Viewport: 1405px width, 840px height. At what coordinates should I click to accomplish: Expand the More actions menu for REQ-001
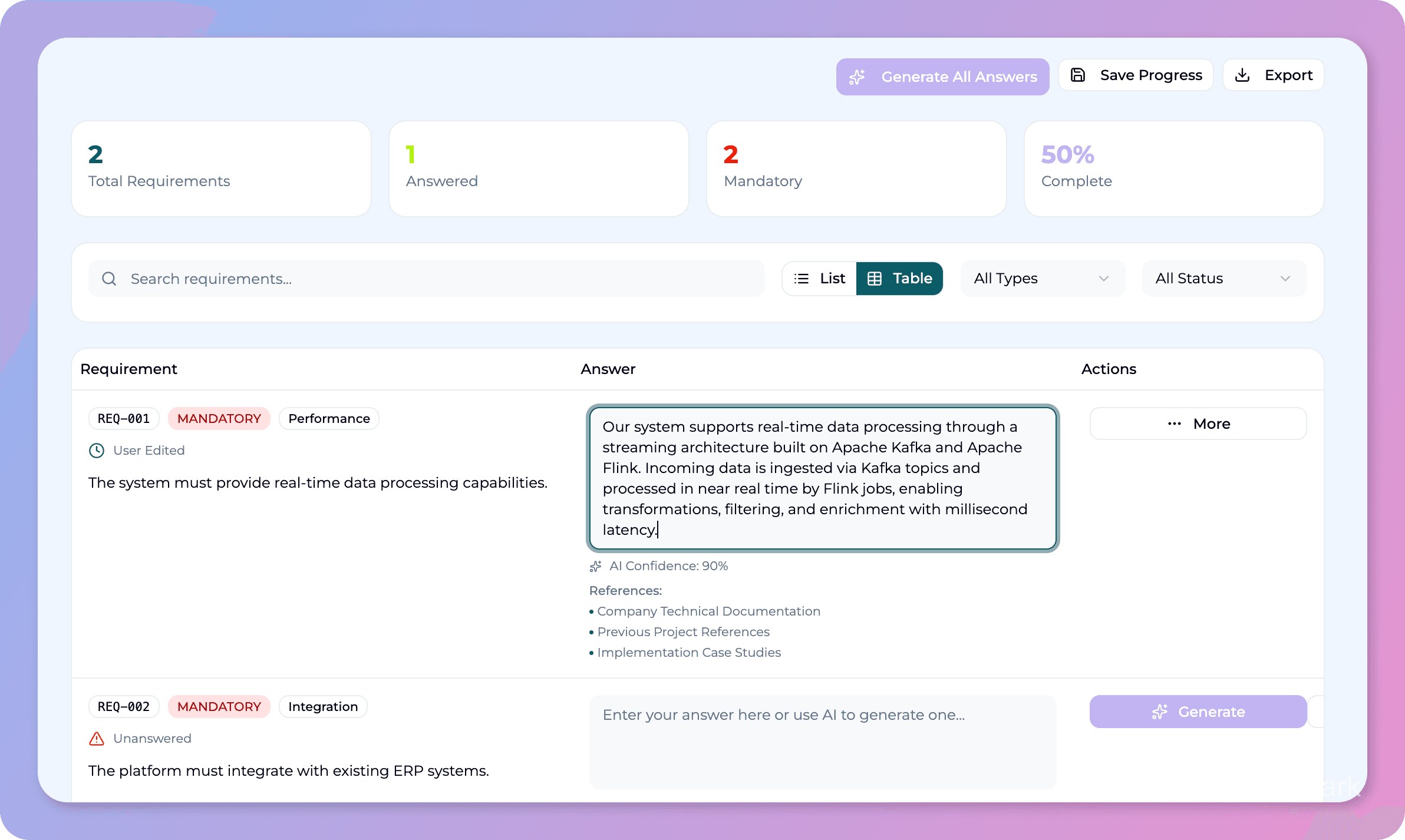click(x=1198, y=424)
